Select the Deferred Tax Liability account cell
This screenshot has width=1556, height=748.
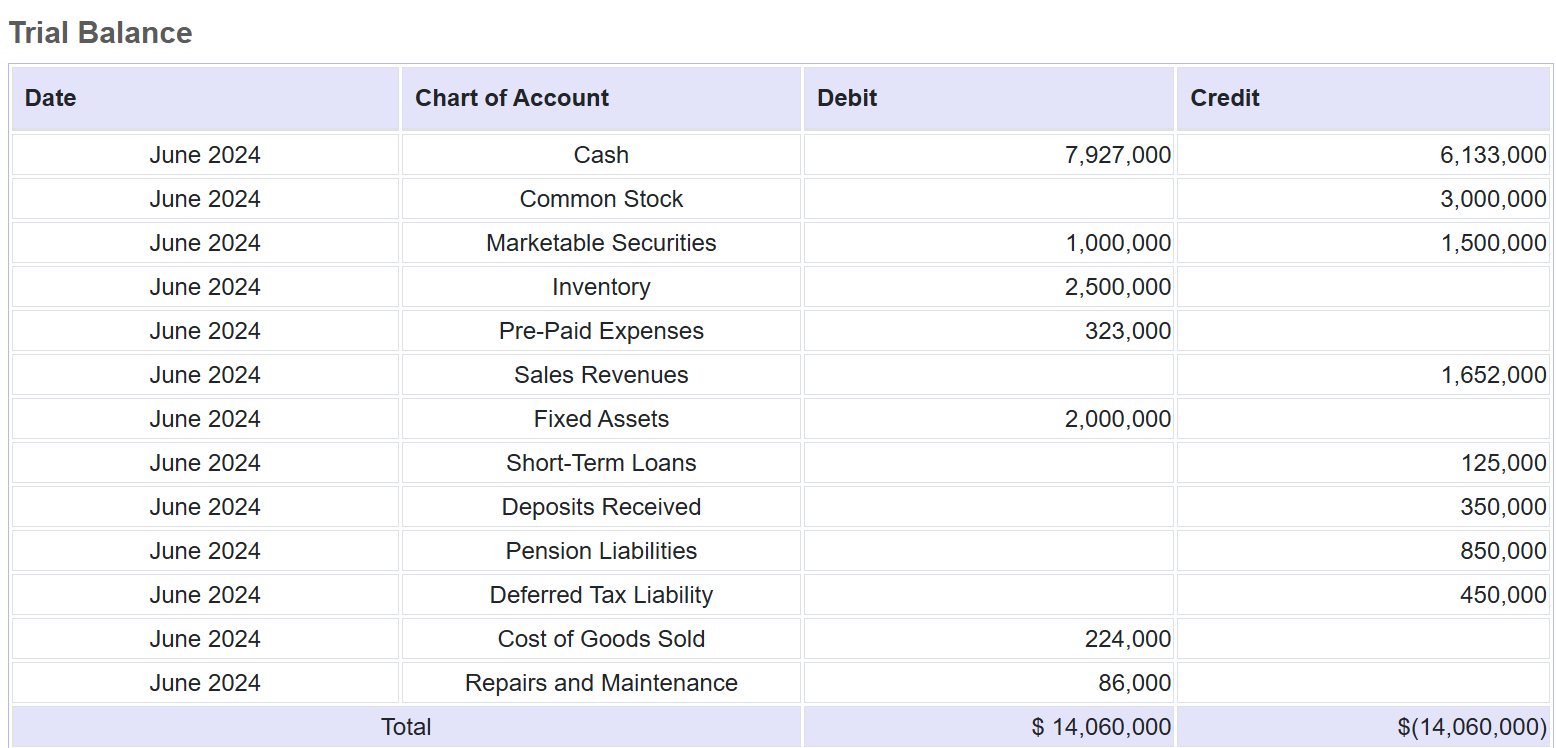pyautogui.click(x=601, y=595)
